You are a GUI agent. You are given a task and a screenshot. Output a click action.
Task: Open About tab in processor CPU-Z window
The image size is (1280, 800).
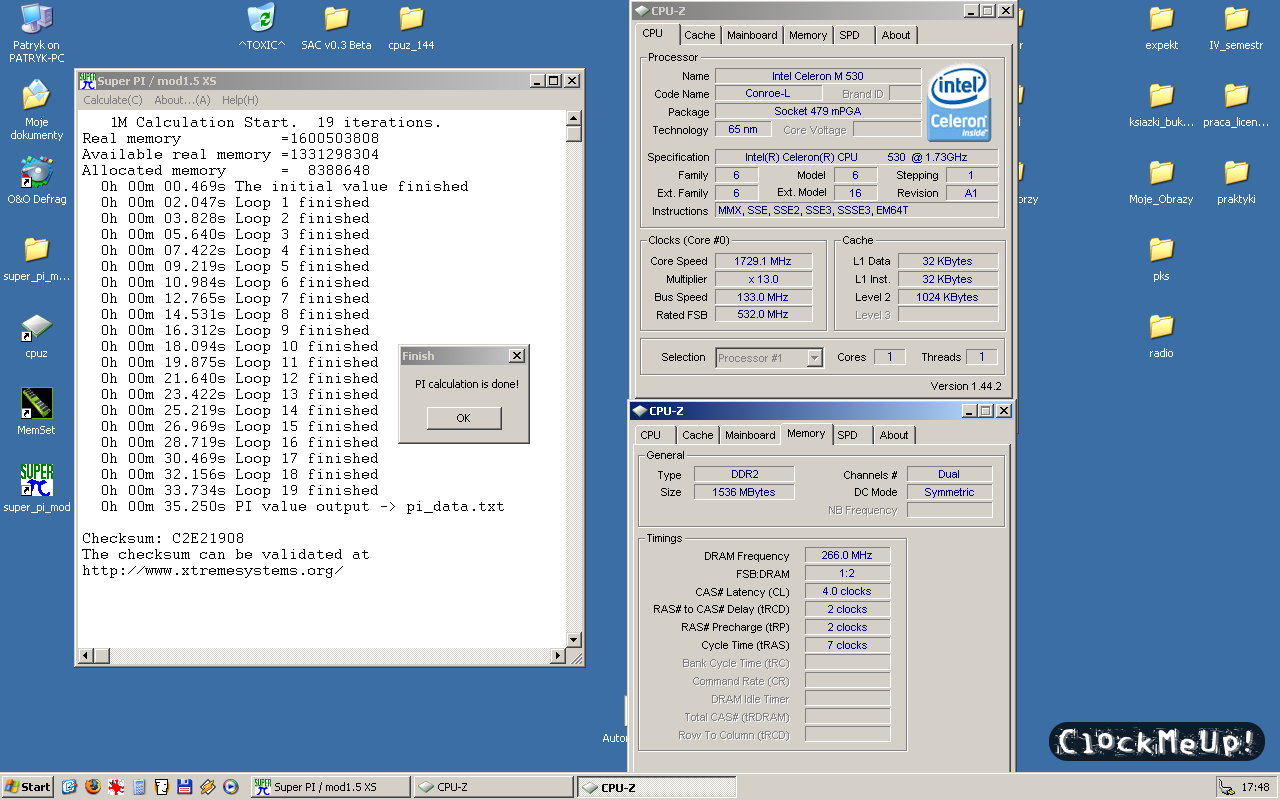point(896,35)
